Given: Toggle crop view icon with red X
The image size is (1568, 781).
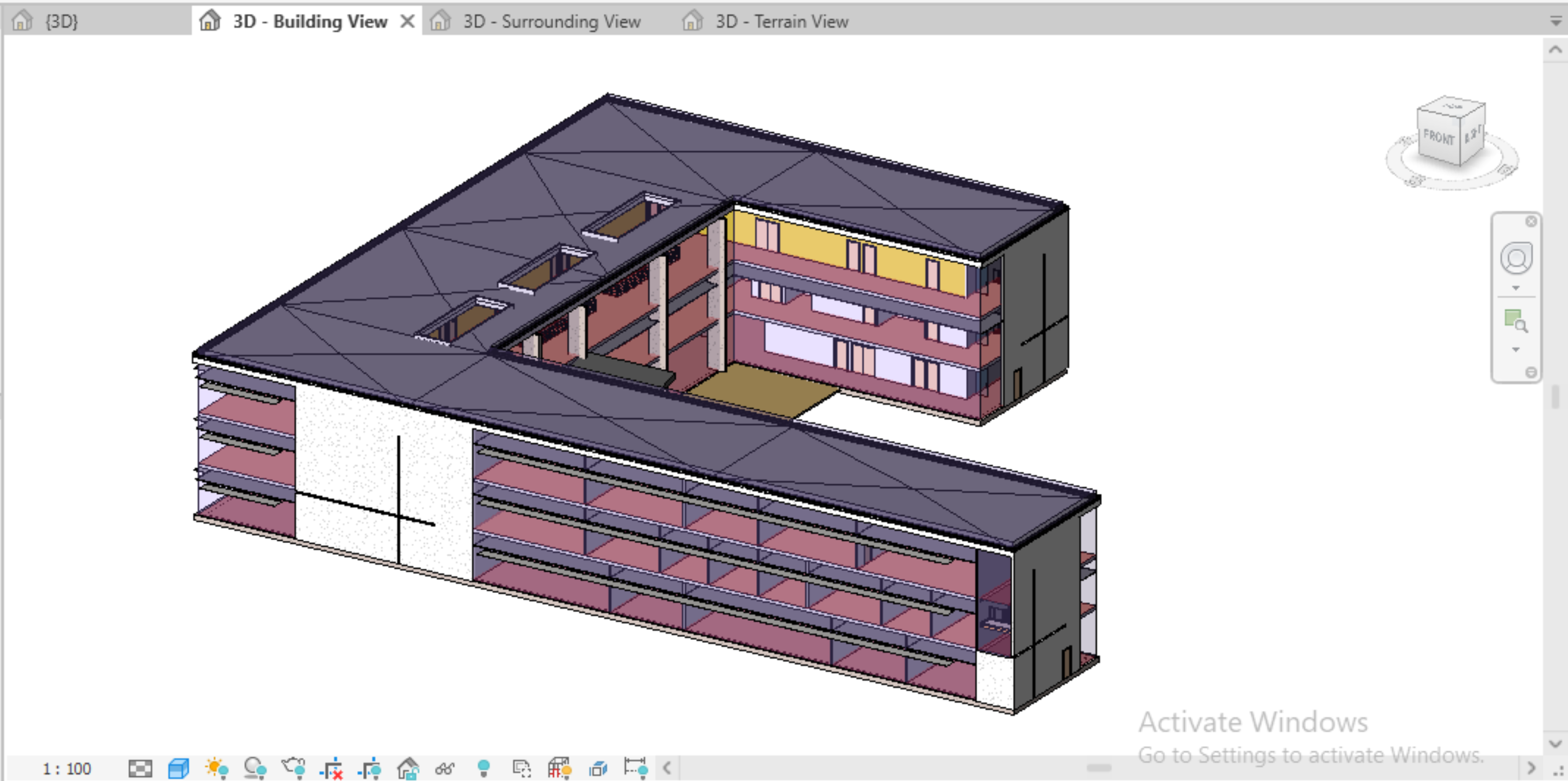Looking at the screenshot, I should [x=332, y=769].
